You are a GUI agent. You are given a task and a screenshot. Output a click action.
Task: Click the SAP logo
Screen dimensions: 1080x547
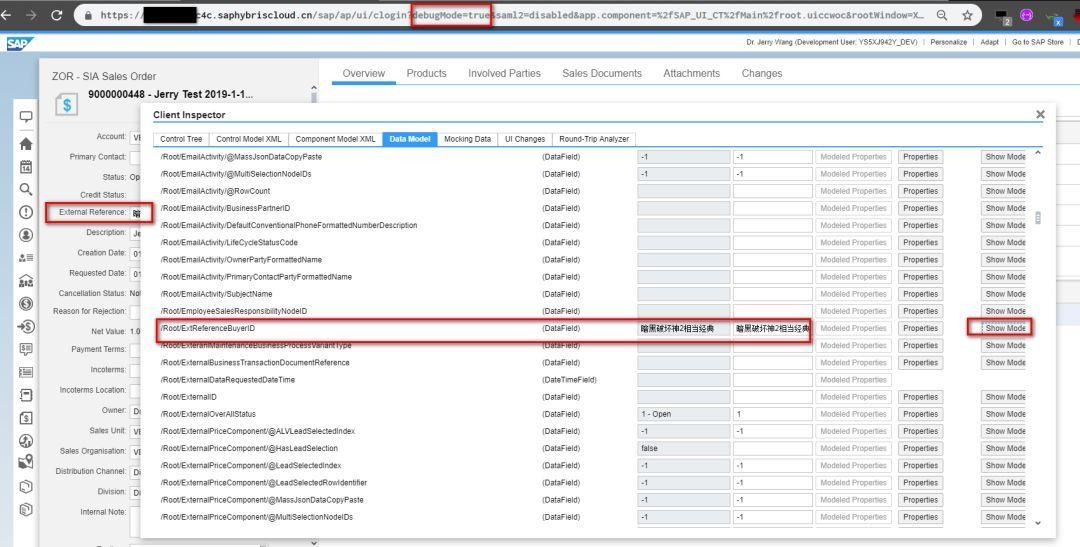point(19,43)
